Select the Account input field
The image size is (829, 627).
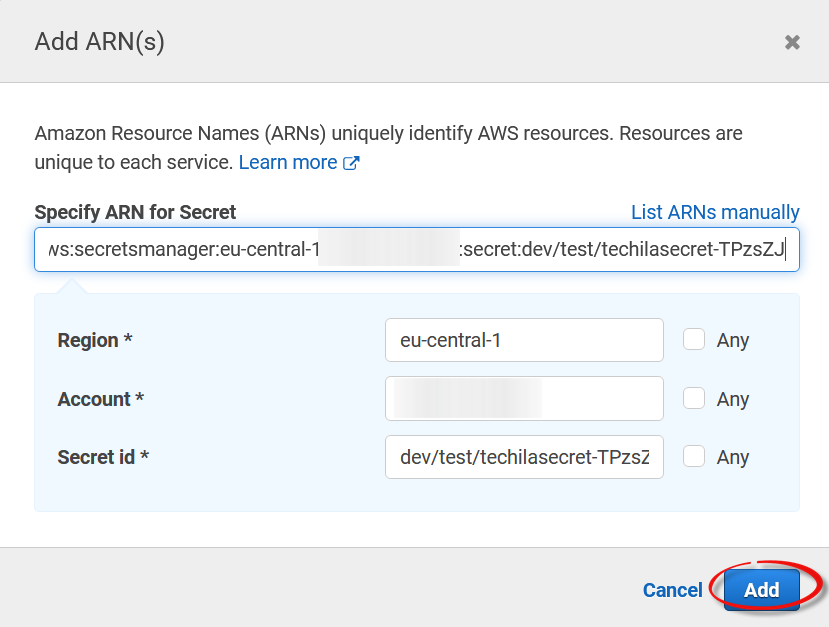(x=523, y=399)
